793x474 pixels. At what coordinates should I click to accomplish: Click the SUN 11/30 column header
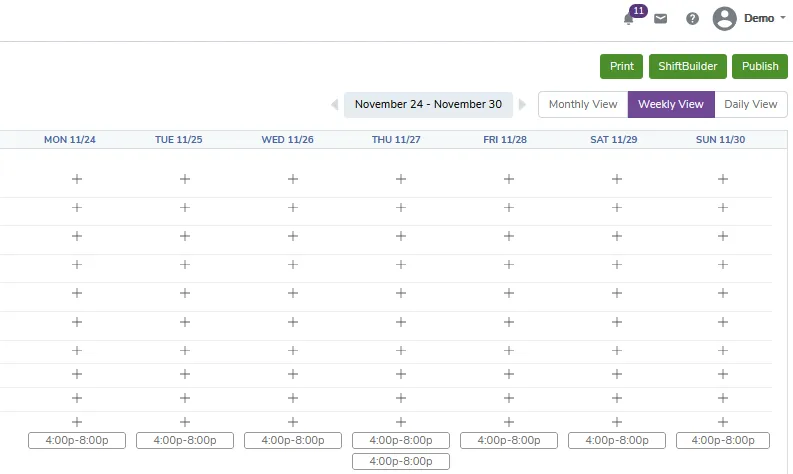point(720,140)
